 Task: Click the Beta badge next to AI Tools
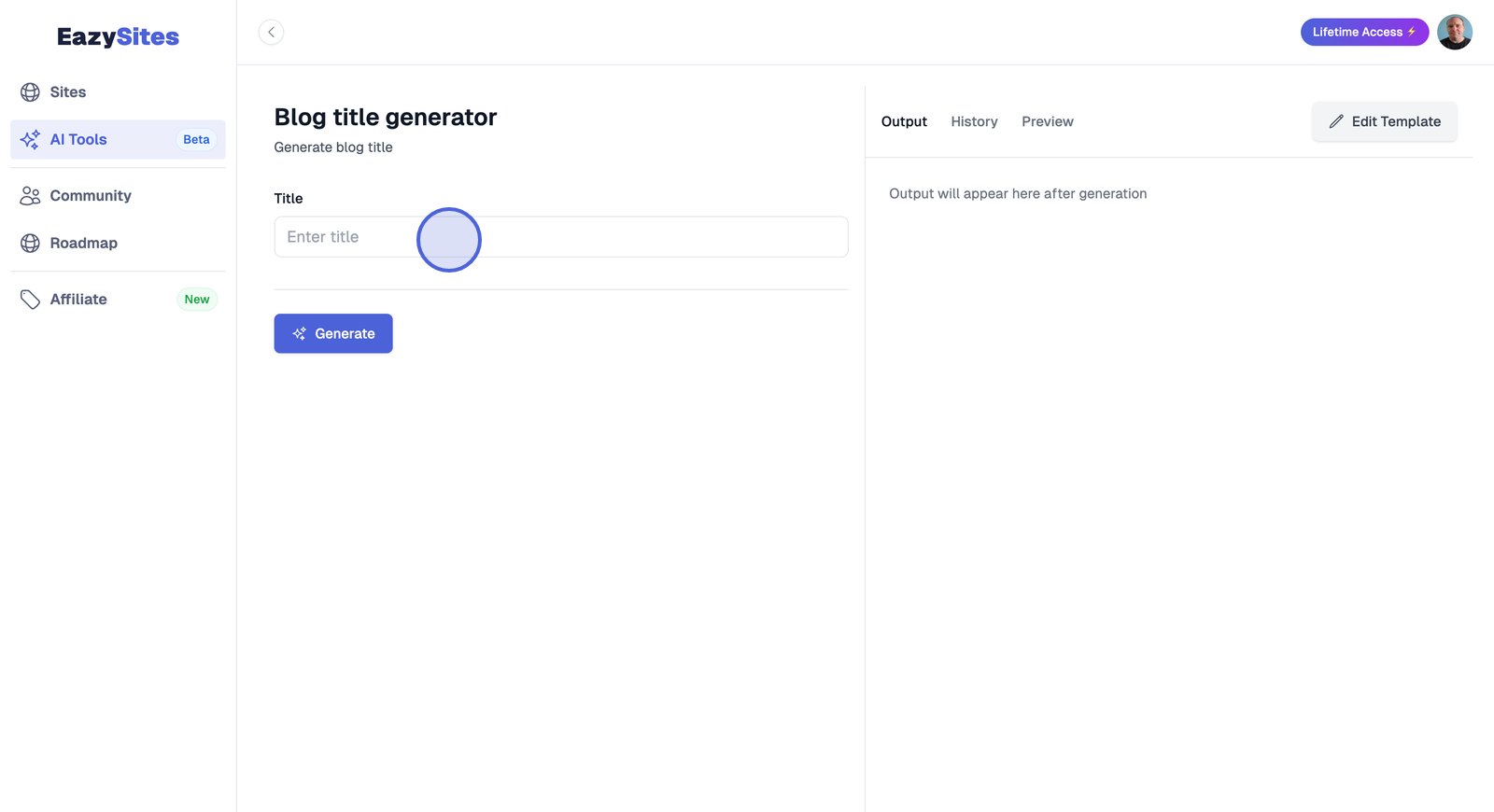pyautogui.click(x=196, y=140)
